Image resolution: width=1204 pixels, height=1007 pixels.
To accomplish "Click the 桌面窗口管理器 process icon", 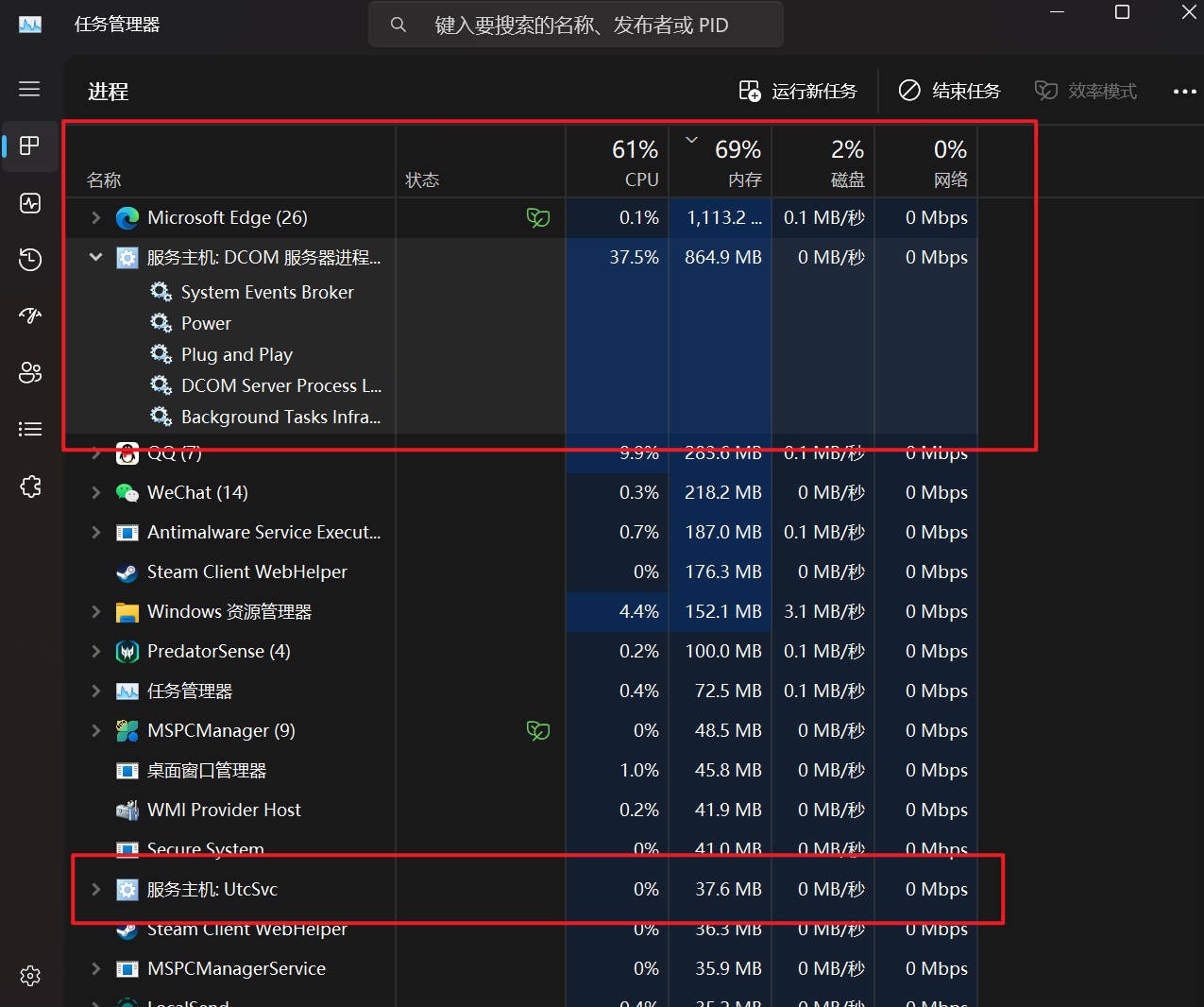I will click(127, 771).
